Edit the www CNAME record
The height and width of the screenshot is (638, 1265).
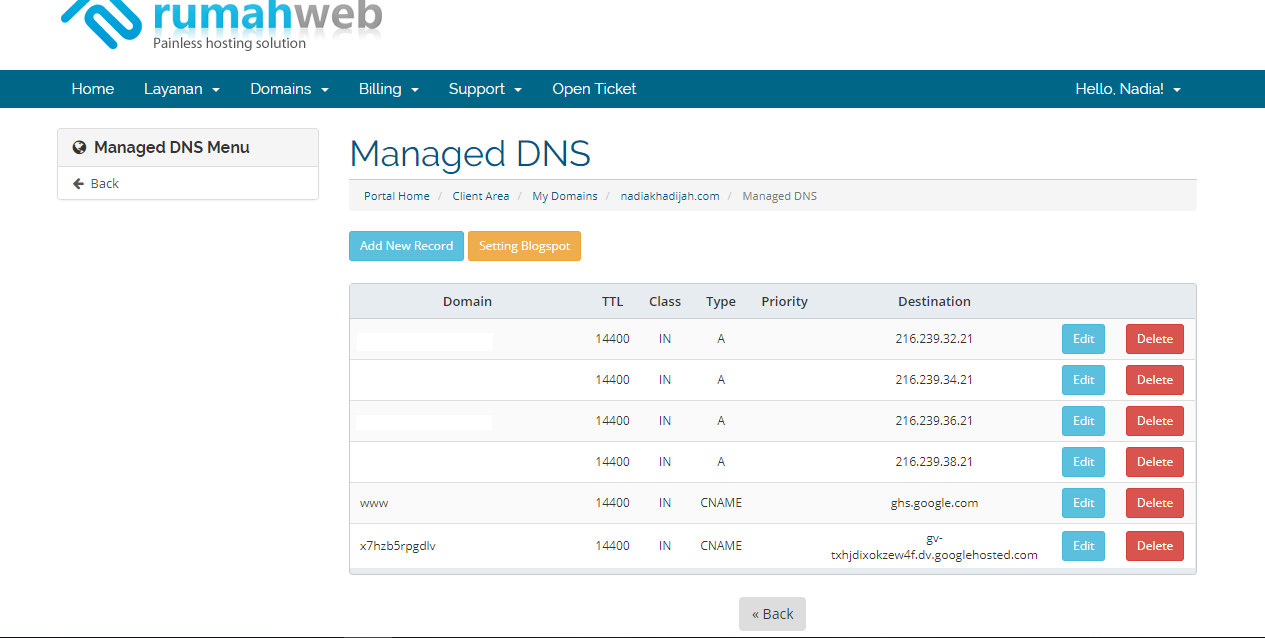[x=1083, y=503]
